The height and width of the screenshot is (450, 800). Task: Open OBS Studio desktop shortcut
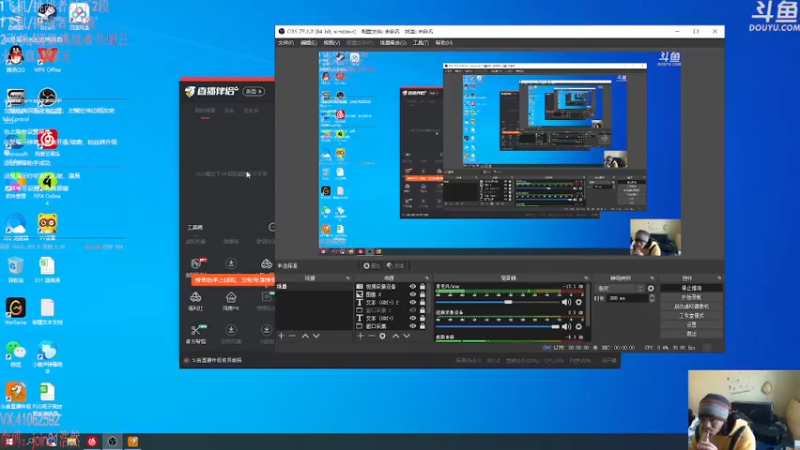pos(47,97)
